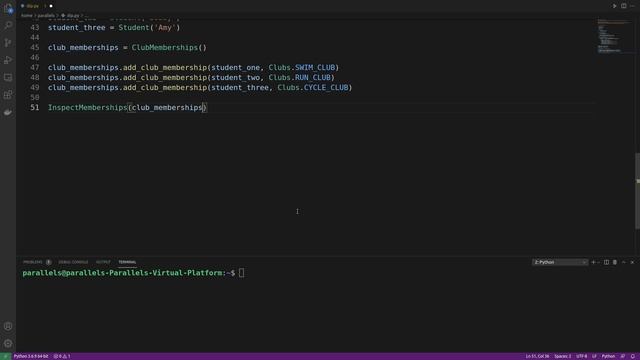The width and height of the screenshot is (640, 360).
Task: Switch to the Debug Console tab
Action: pos(73,262)
